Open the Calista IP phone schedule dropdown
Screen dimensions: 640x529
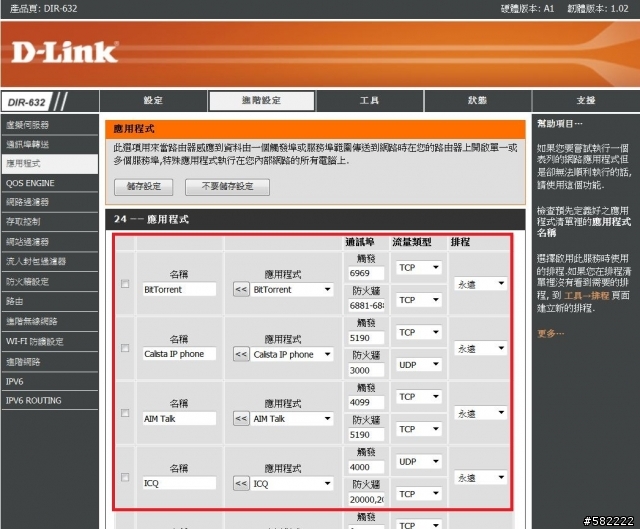[481, 349]
